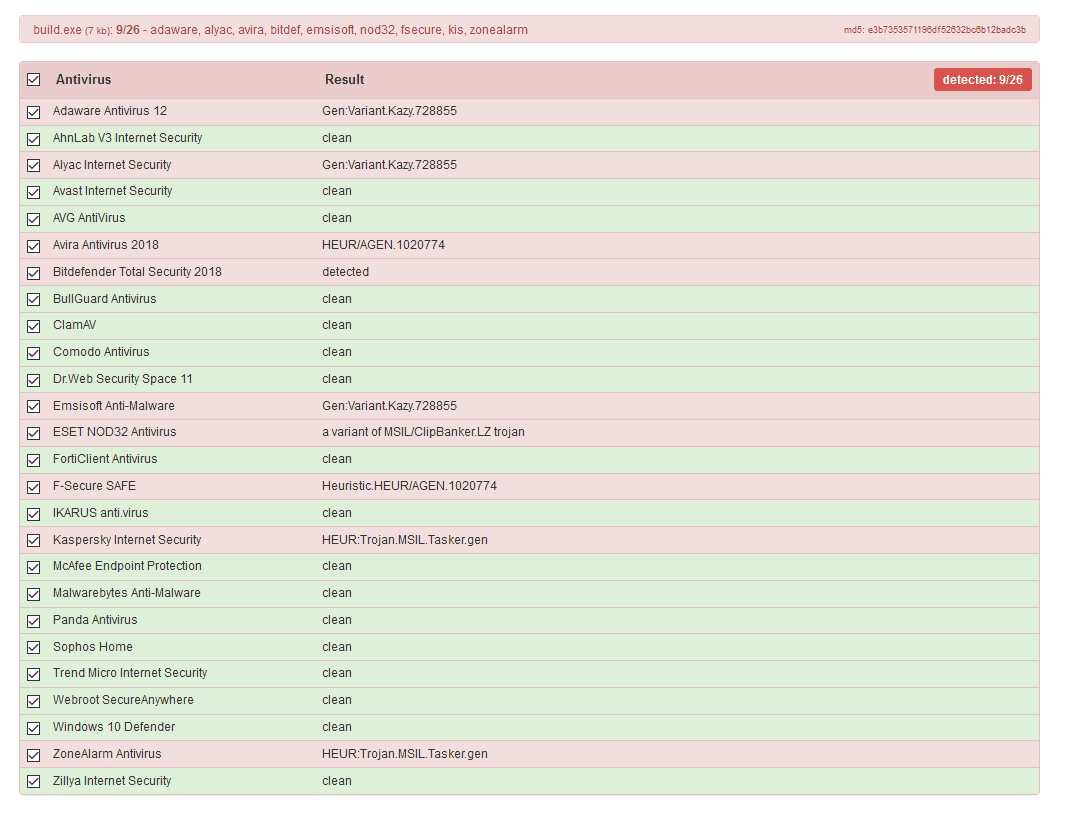Viewport: 1073px width, 822px height.
Task: Toggle the Emsisoft Anti-Malware checkbox
Action: click(x=34, y=407)
